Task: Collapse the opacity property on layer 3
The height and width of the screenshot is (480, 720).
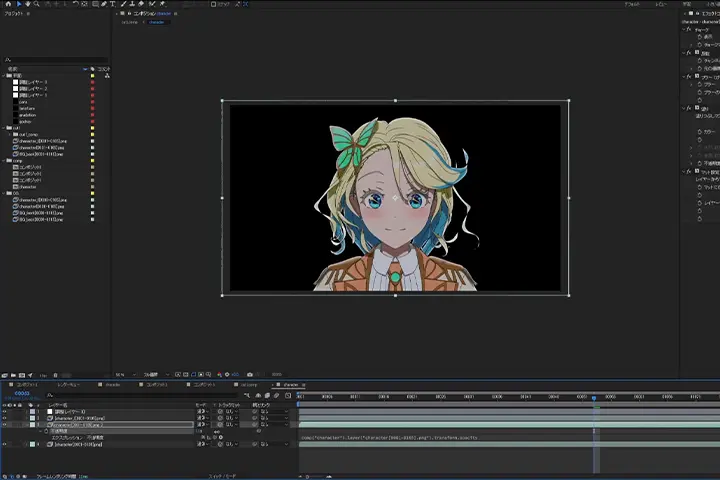Action: [x=40, y=432]
